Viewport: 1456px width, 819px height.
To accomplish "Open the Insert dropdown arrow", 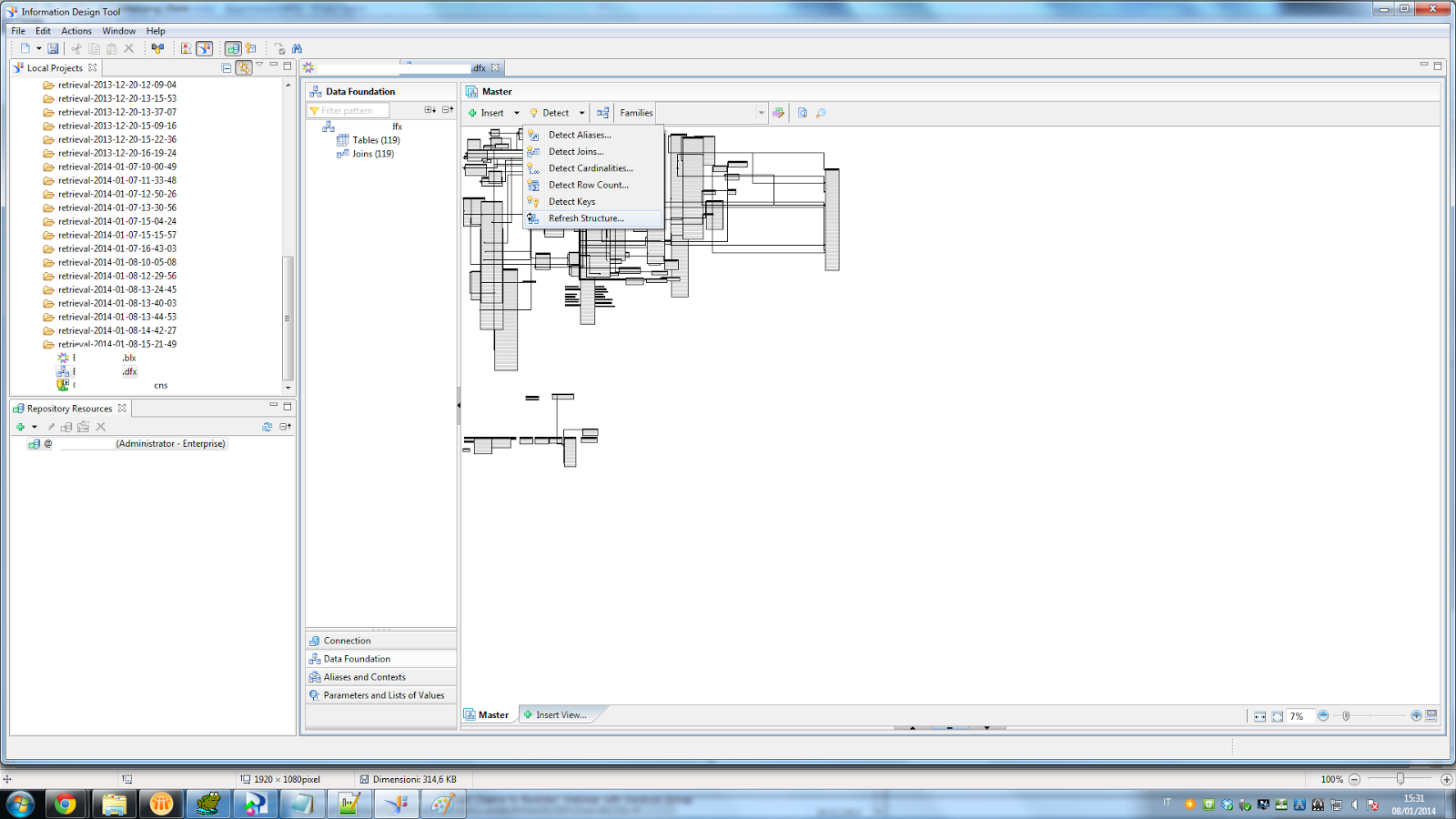I will click(x=516, y=113).
